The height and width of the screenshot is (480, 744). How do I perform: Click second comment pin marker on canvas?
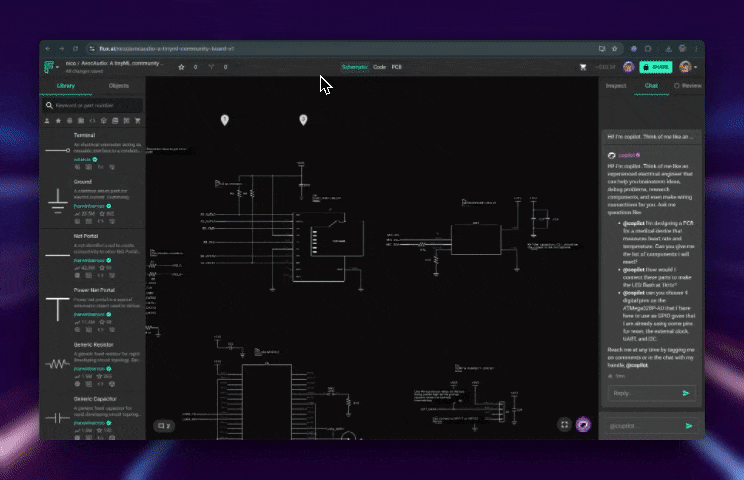point(303,120)
